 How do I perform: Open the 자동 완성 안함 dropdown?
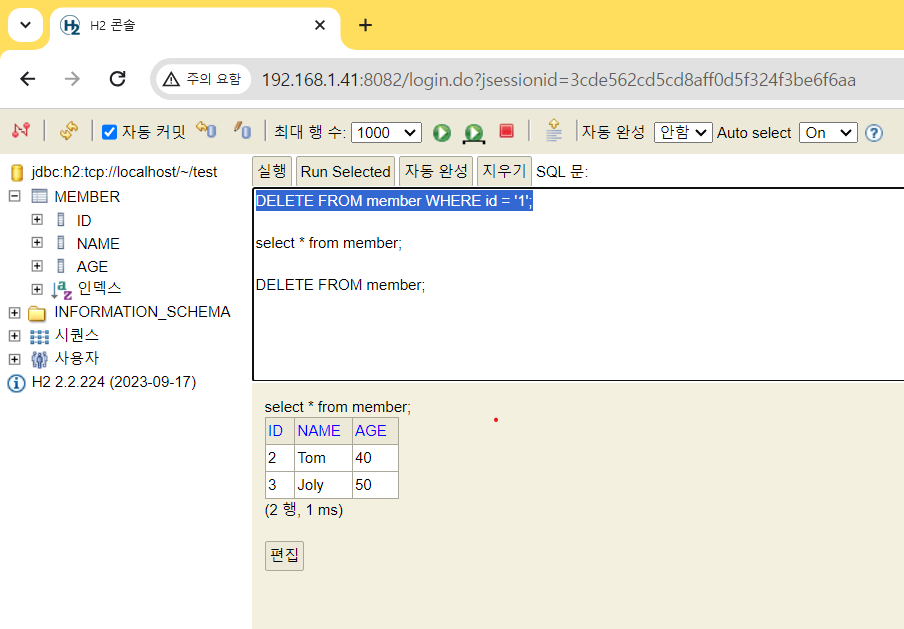click(x=683, y=133)
